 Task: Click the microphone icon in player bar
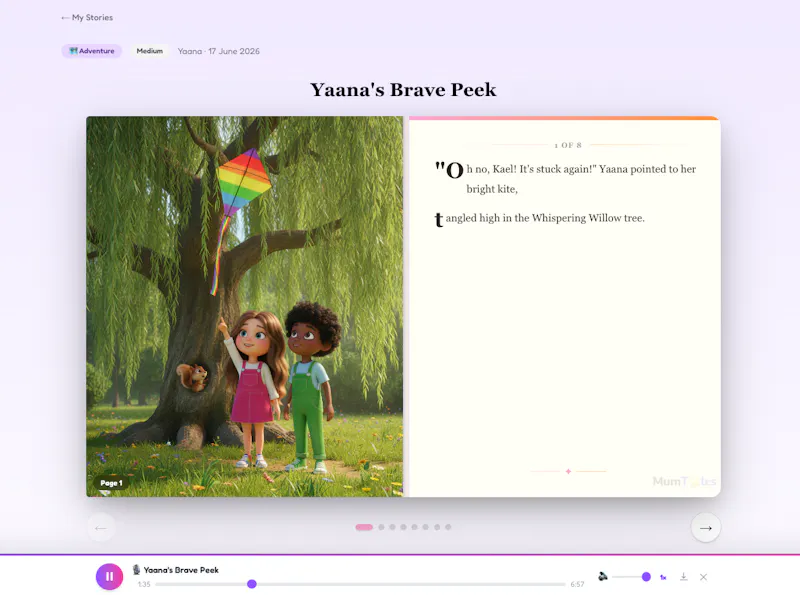coord(136,569)
